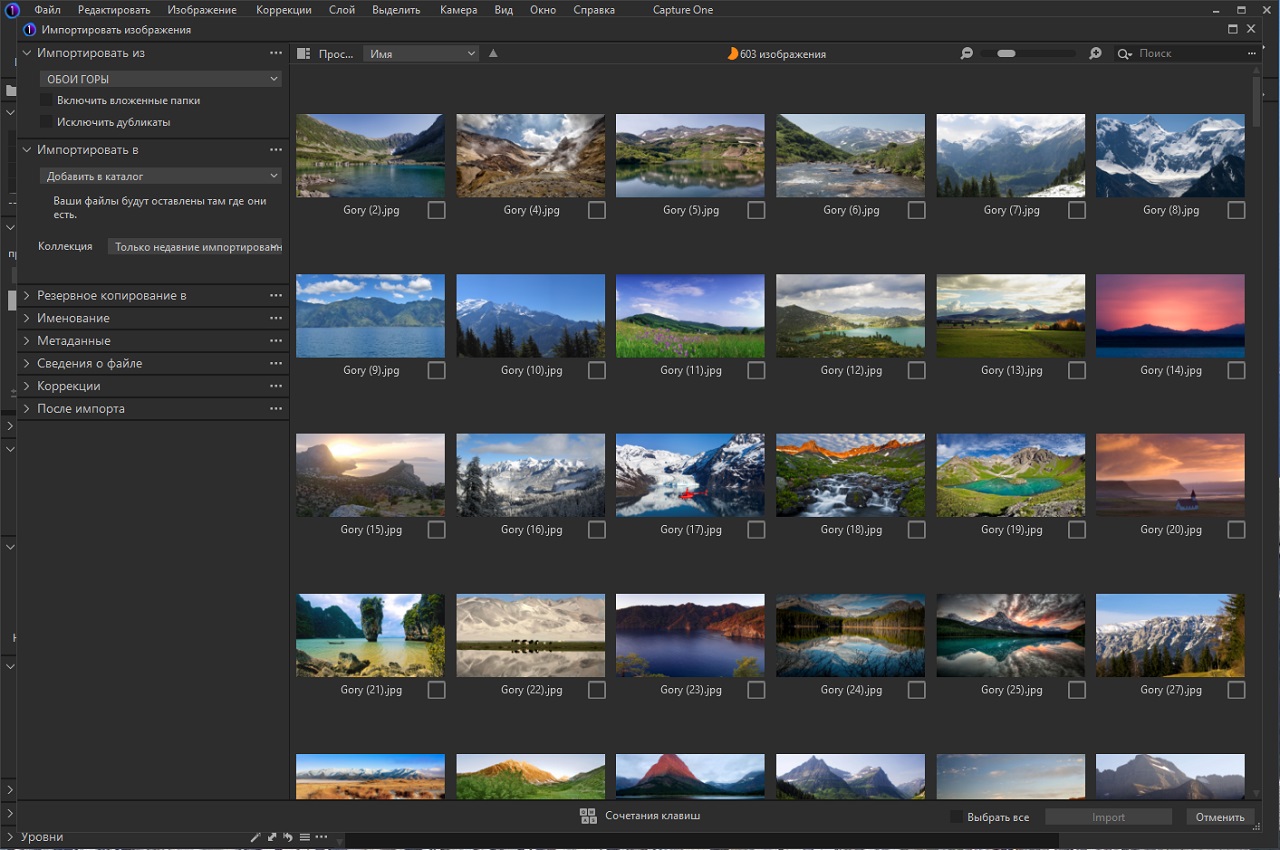Screen dimensions: 1280x850
Task: Open the Коррекции menu
Action: click(284, 10)
